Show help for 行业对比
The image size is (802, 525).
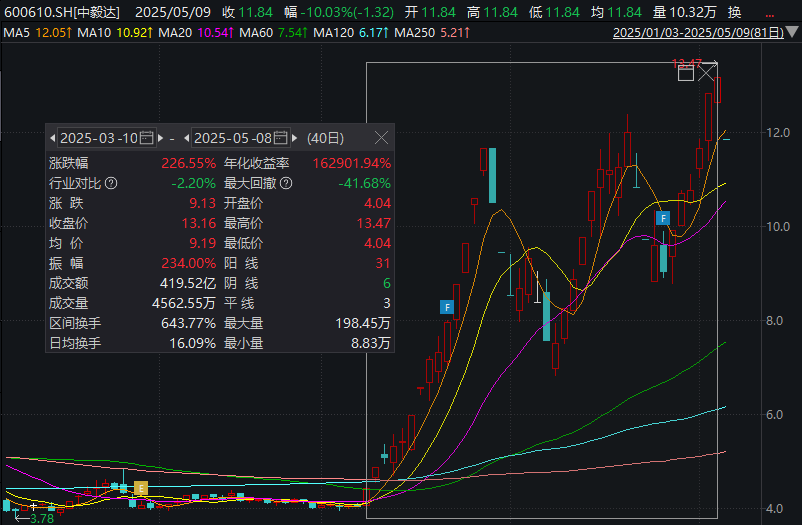(111, 183)
